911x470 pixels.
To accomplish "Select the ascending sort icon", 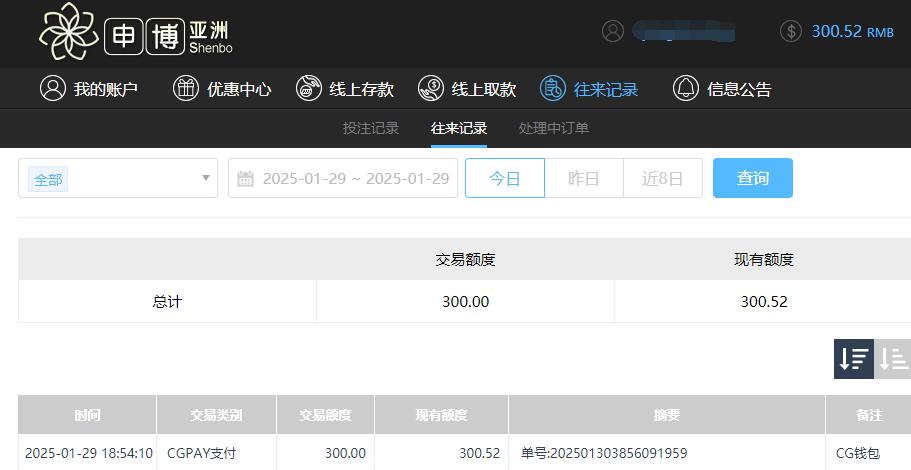I will [893, 359].
